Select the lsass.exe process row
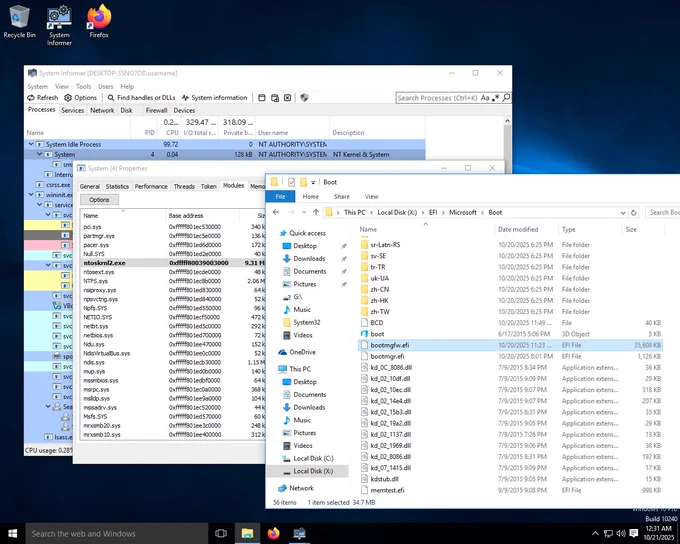 [x=48, y=437]
